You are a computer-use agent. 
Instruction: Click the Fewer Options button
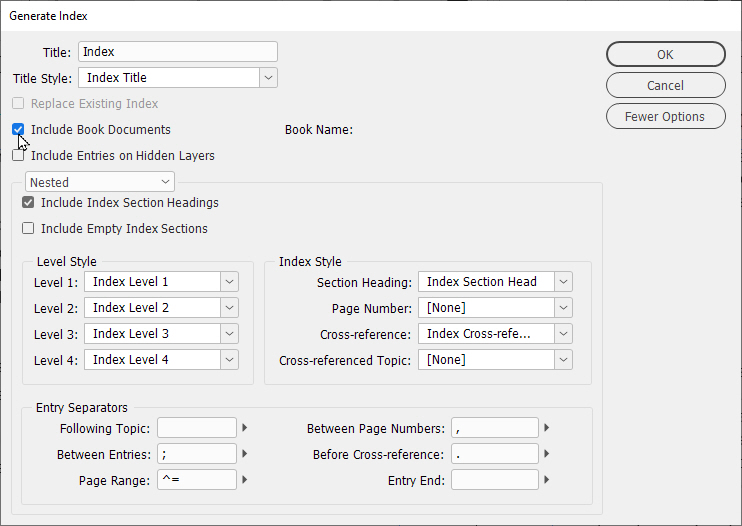pyautogui.click(x=665, y=116)
